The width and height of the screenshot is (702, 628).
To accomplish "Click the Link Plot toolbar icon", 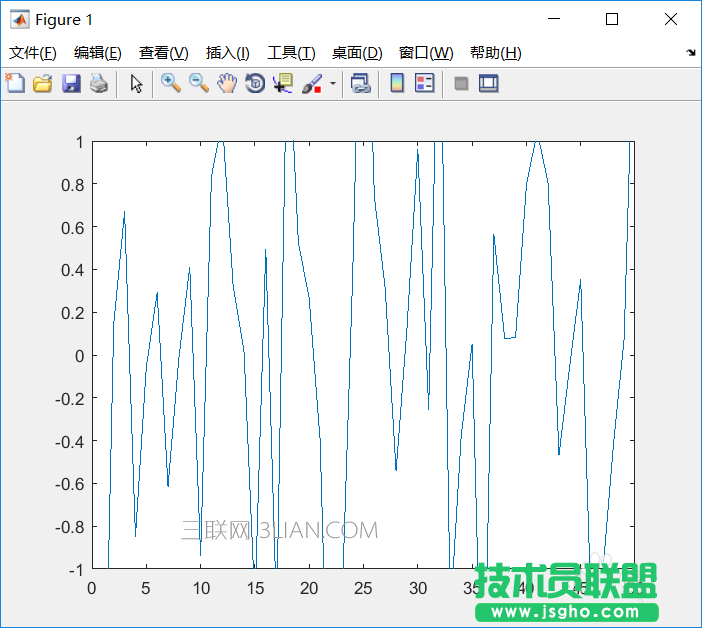I will [361, 83].
